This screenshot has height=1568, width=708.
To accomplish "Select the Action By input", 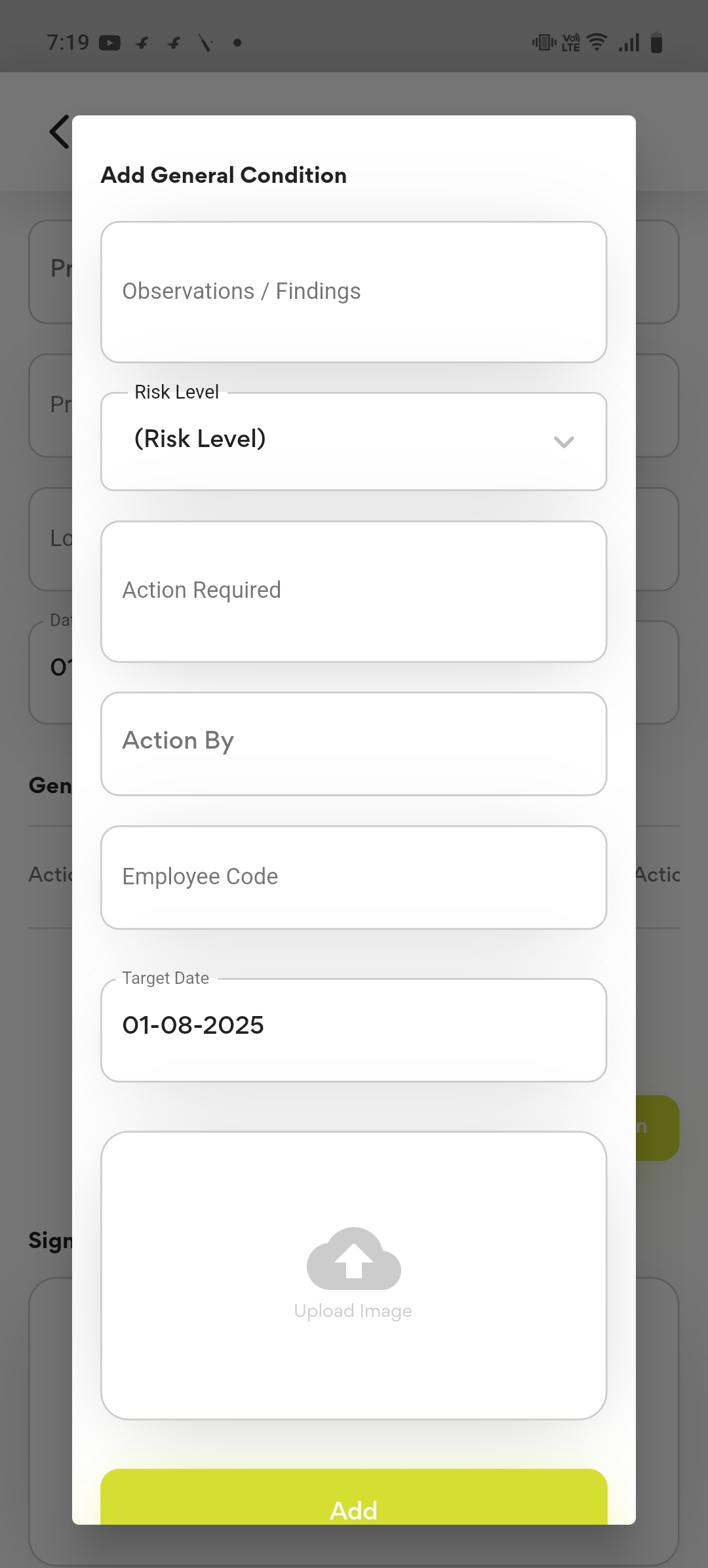I will 353,743.
